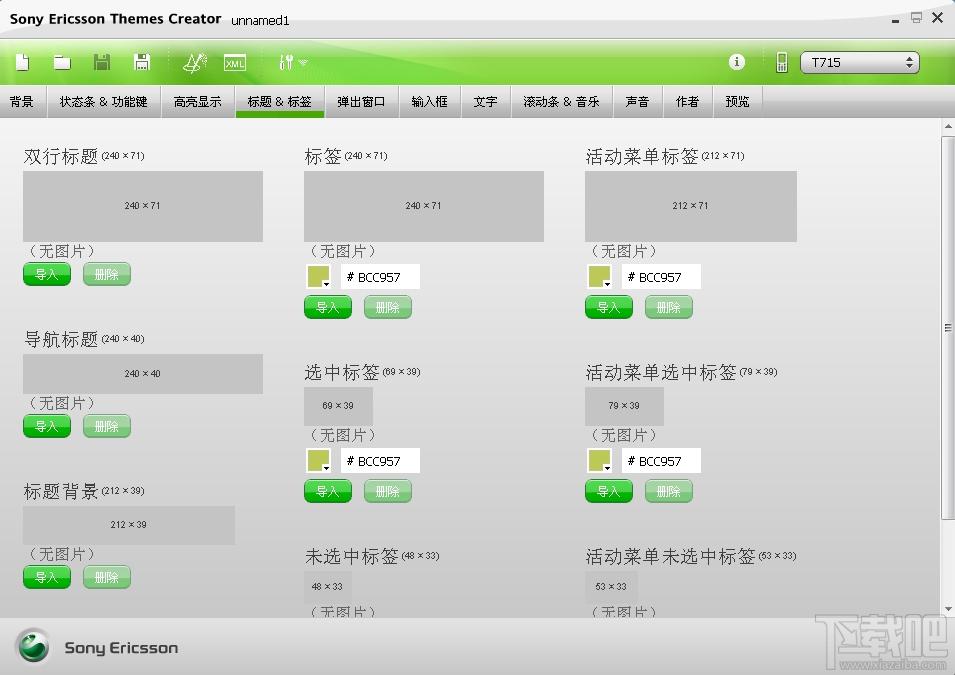Image resolution: width=955 pixels, height=675 pixels.
Task: Click 删除 under 双行标题
Action: click(x=107, y=274)
